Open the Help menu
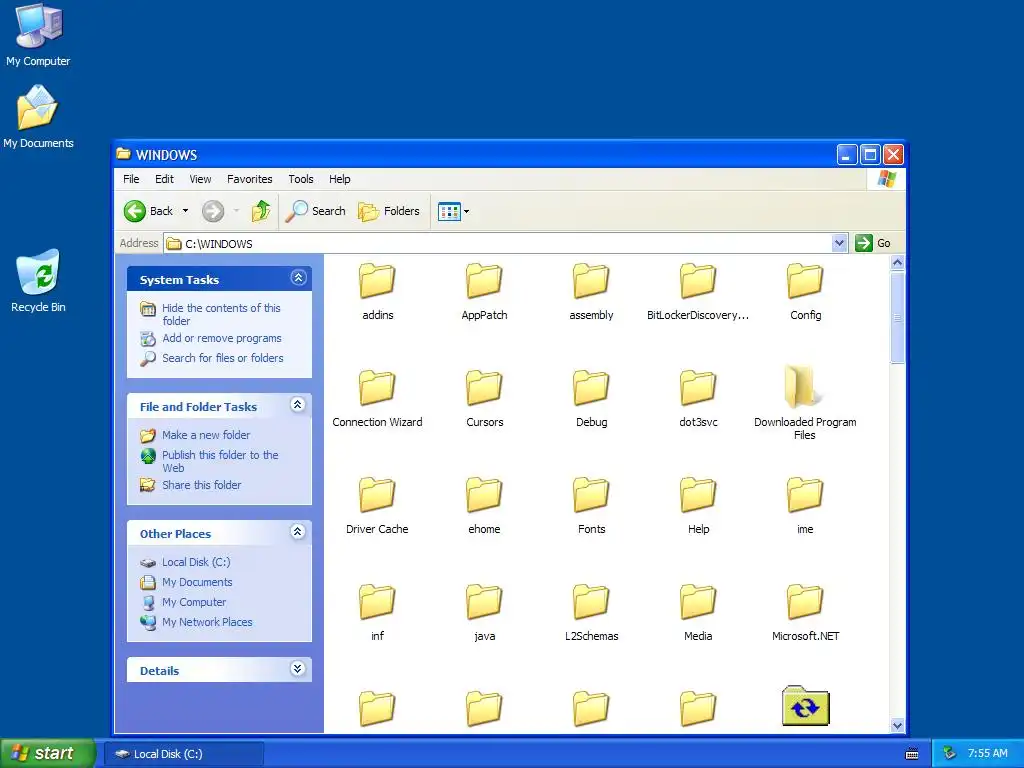The width and height of the screenshot is (1024, 768). coord(339,179)
